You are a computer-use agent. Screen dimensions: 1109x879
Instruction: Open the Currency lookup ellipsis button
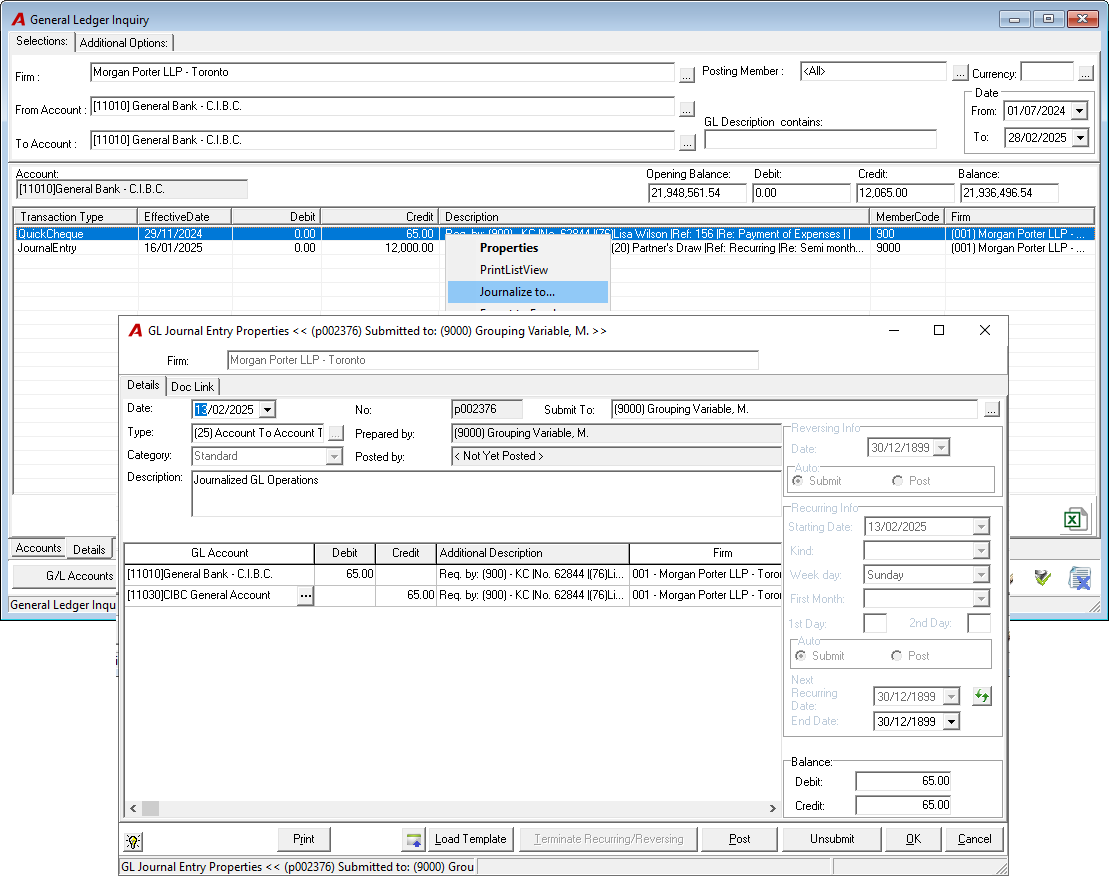coord(1086,73)
